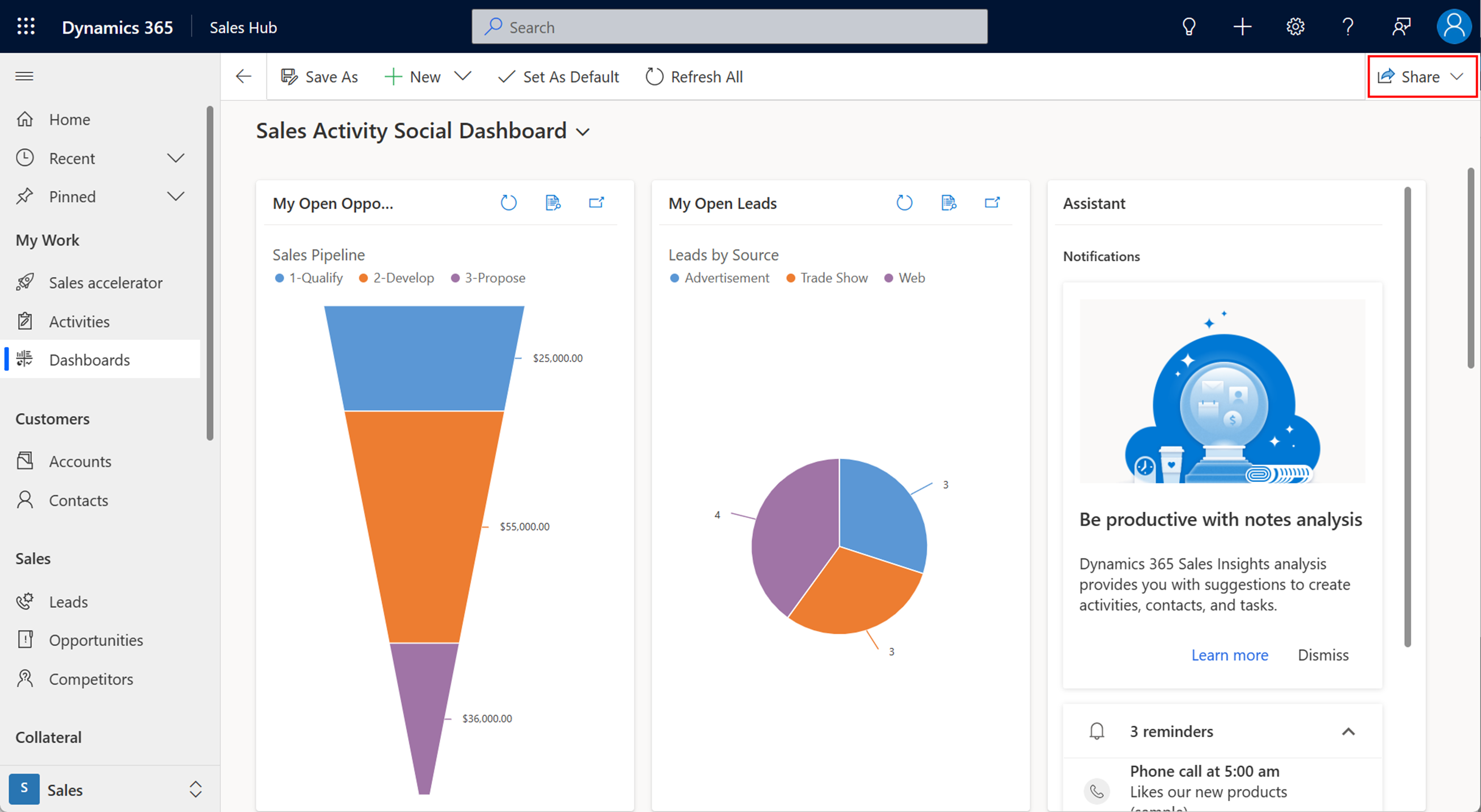The image size is (1481, 812).
Task: Refresh the My Open Leads chart
Action: click(x=904, y=202)
